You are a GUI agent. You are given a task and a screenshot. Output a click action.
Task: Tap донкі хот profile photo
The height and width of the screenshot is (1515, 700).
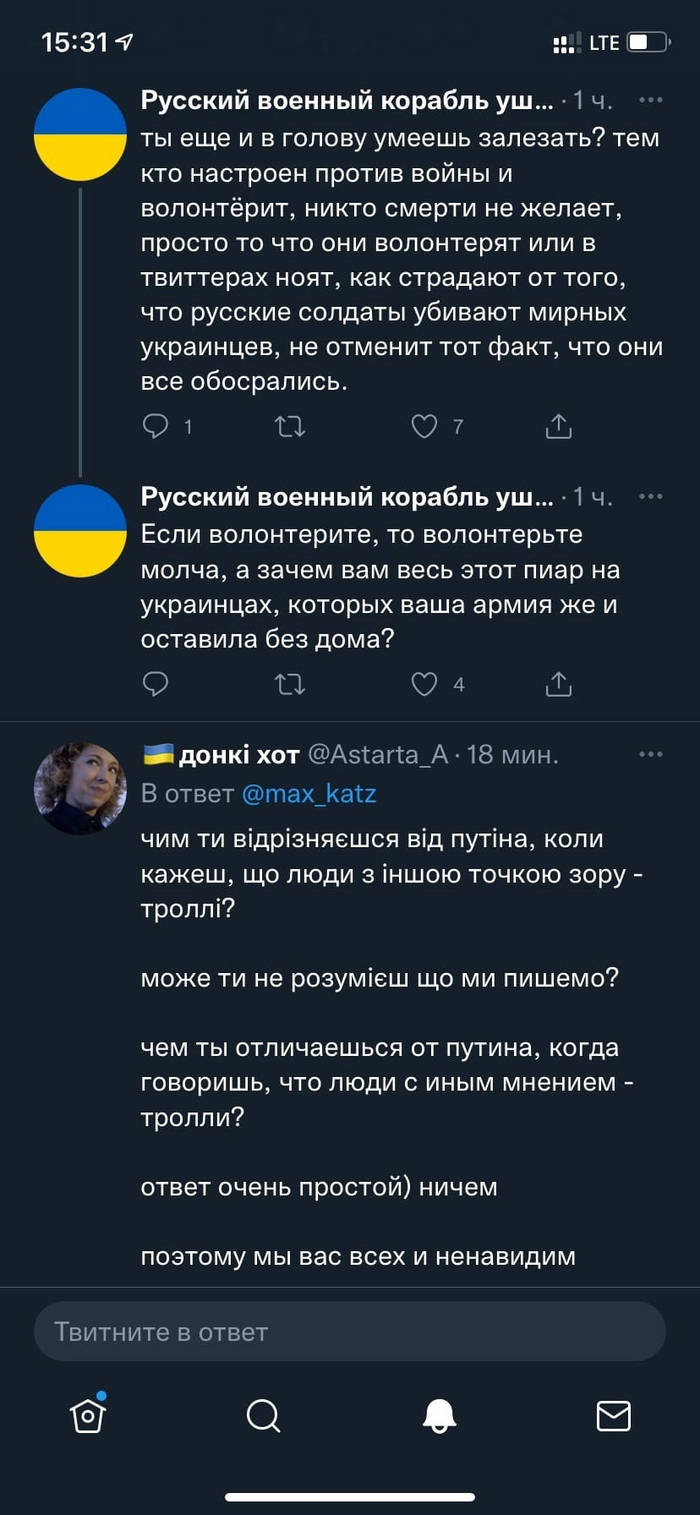point(80,788)
